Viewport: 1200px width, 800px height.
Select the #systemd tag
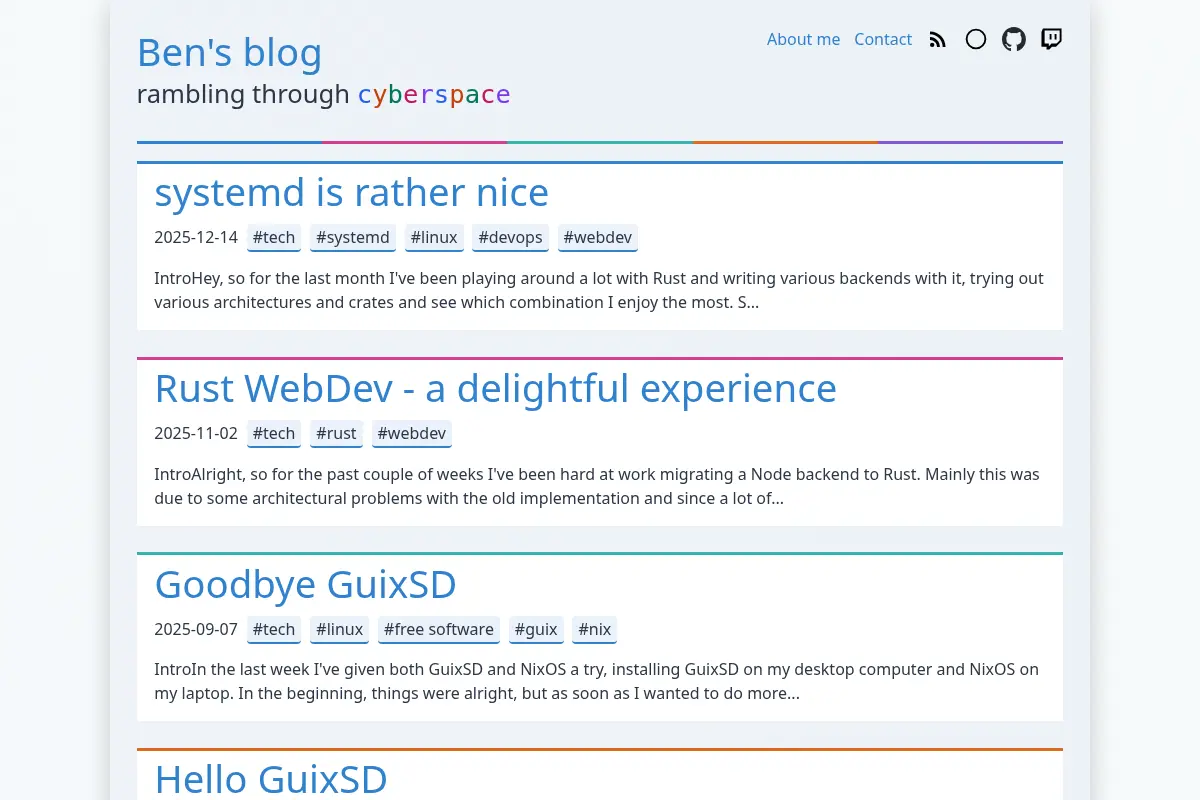point(353,237)
